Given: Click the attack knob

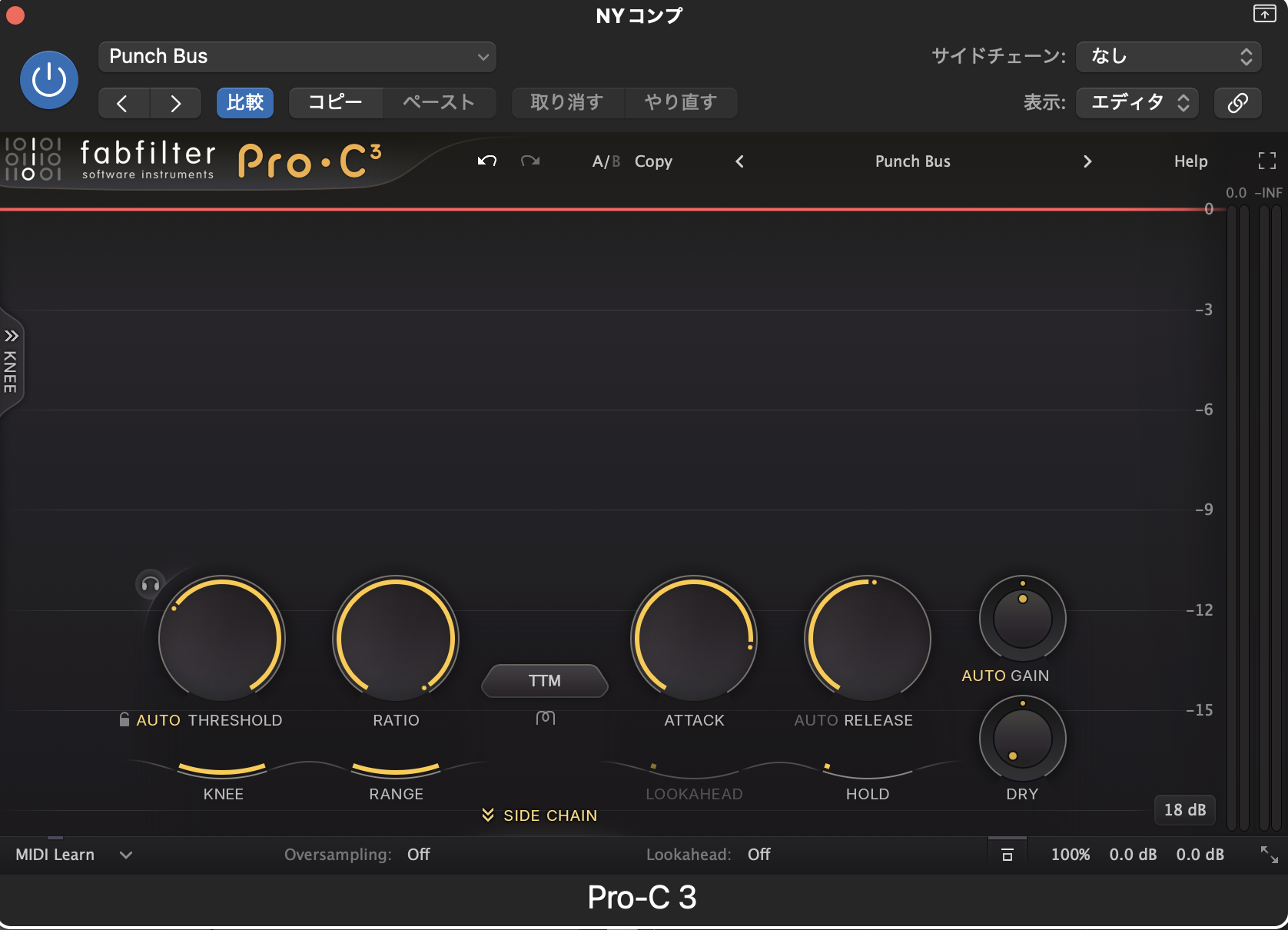Looking at the screenshot, I should click(x=694, y=639).
